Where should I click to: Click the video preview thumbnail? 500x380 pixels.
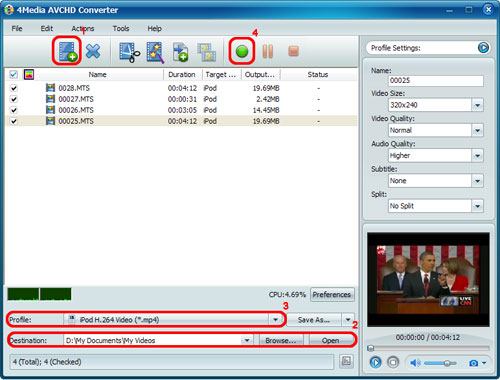coord(428,280)
